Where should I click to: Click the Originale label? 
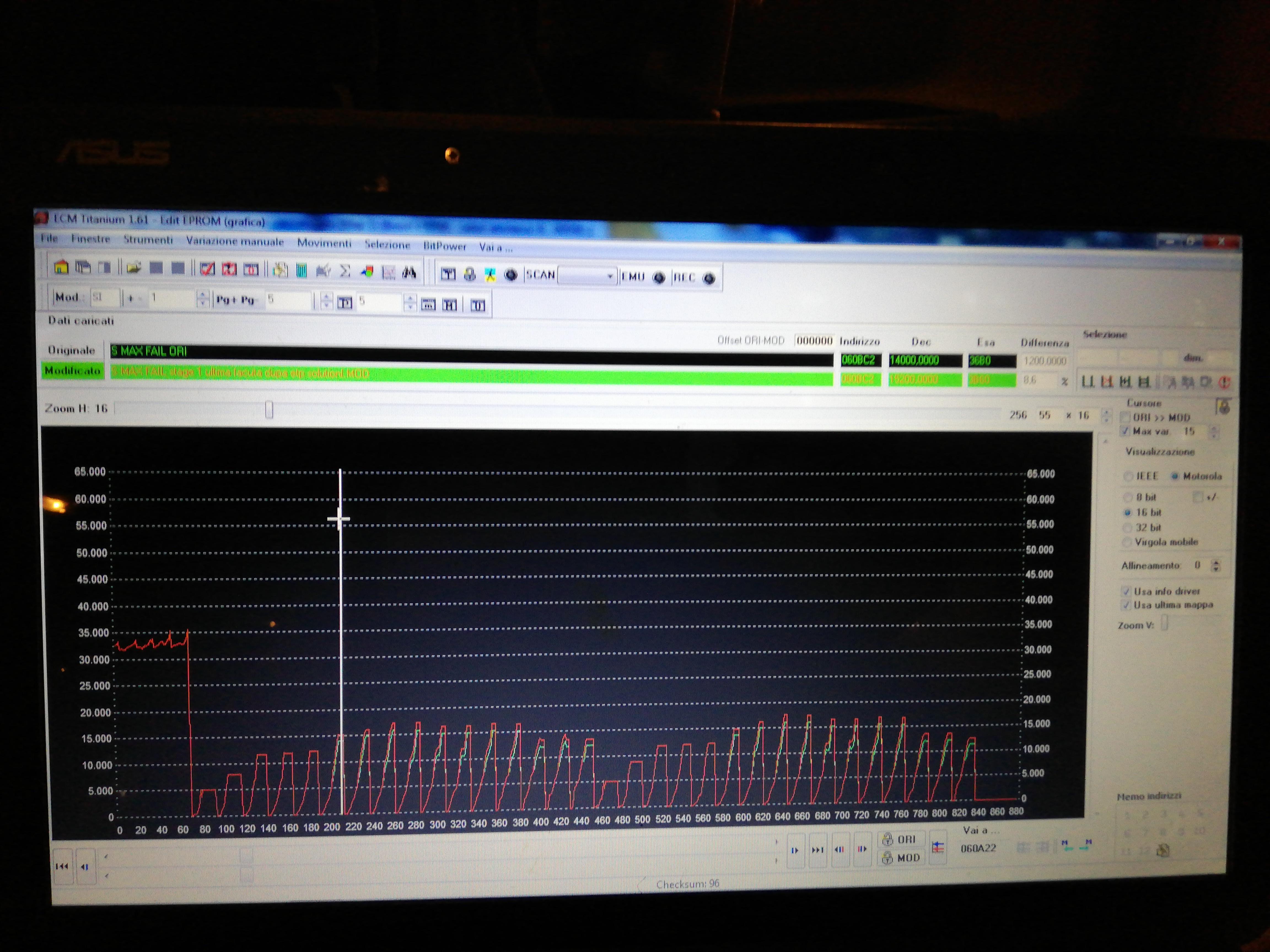point(71,350)
